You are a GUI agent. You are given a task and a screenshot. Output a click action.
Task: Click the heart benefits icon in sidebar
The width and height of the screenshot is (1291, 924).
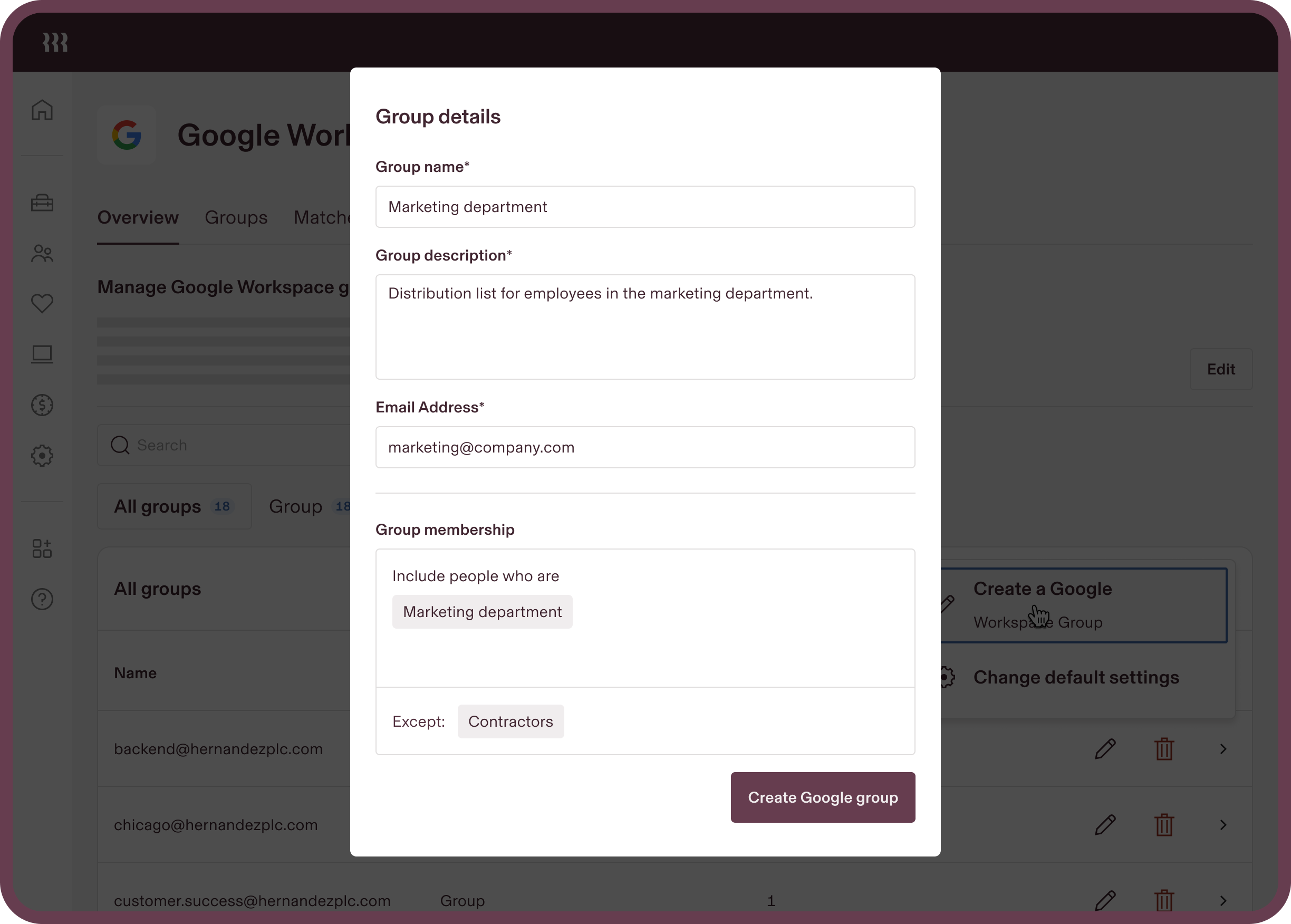pyautogui.click(x=42, y=303)
